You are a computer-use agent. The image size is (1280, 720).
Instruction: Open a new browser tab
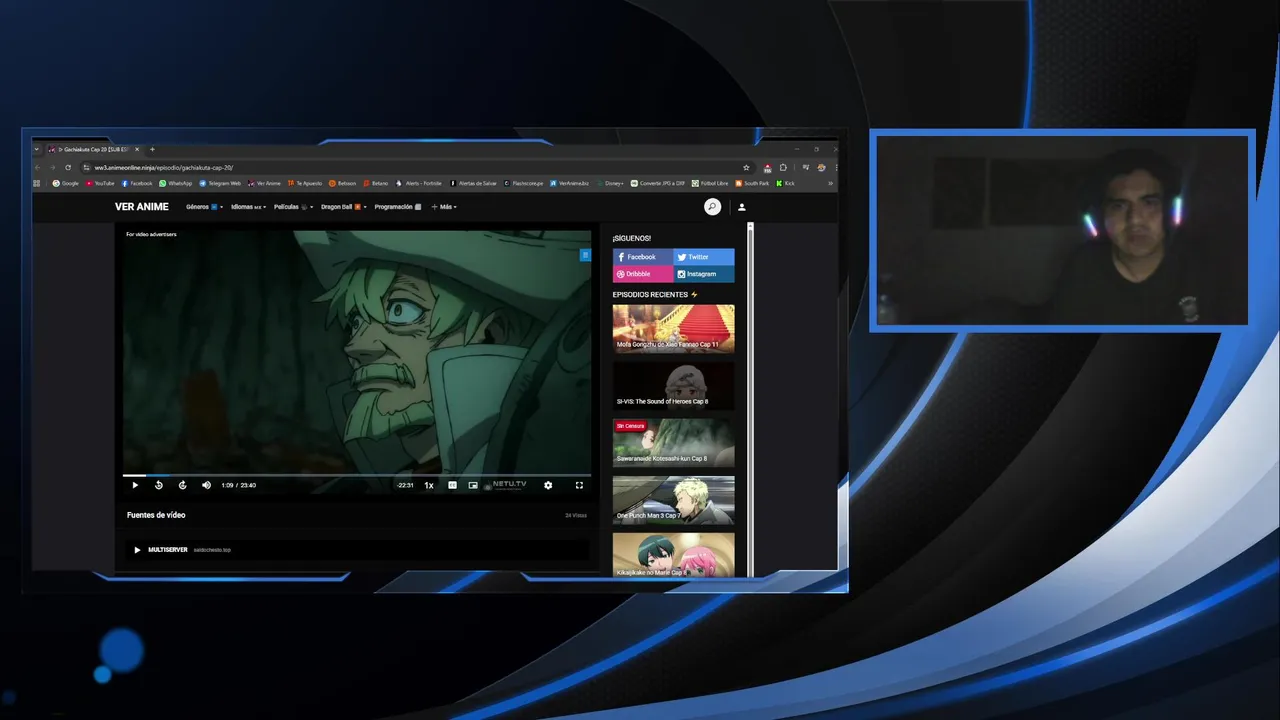(152, 149)
